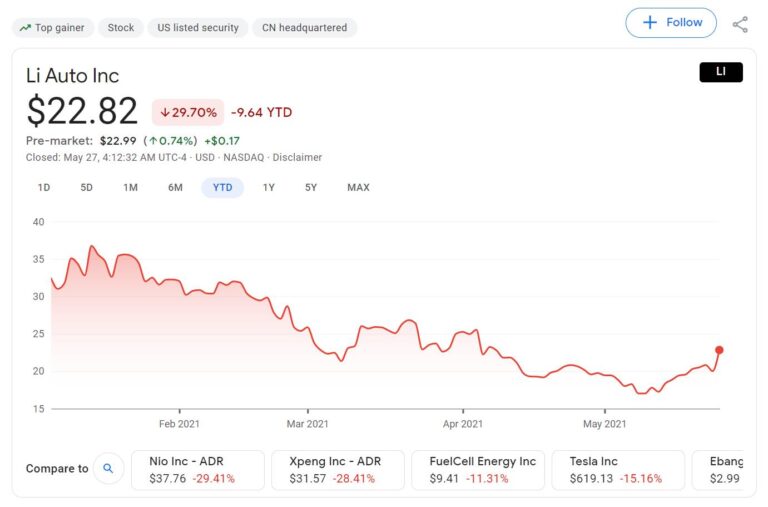The width and height of the screenshot is (768, 507).
Task: Choose the 5Y time range
Action: tap(311, 187)
